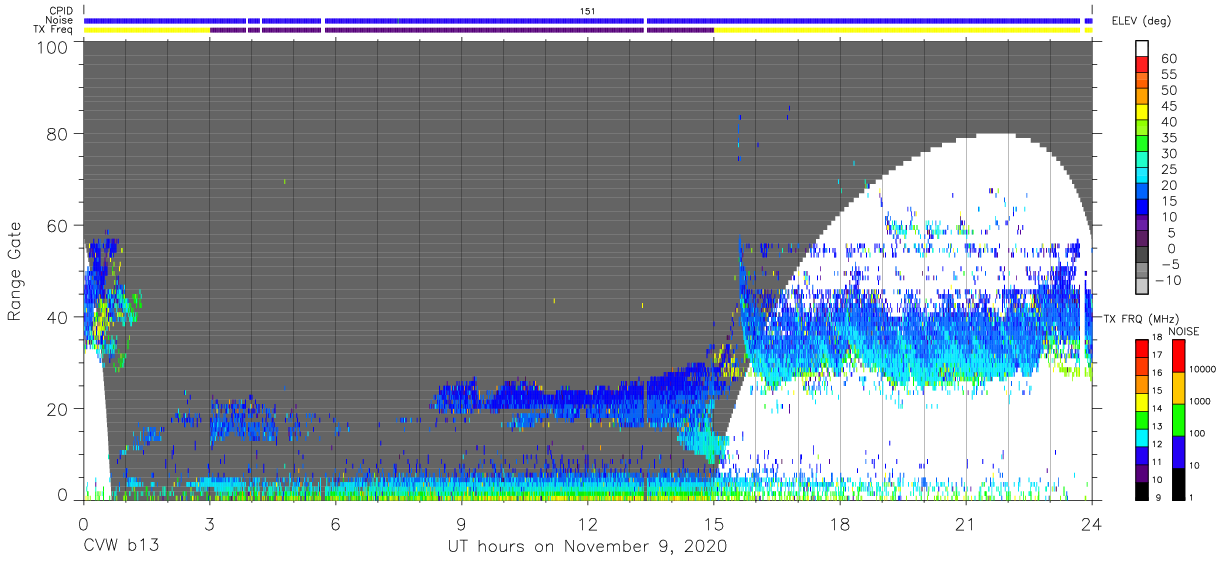1228x567 pixels.
Task: Click the 10000 label on NOISE colorbar
Action: pyautogui.click(x=1202, y=369)
